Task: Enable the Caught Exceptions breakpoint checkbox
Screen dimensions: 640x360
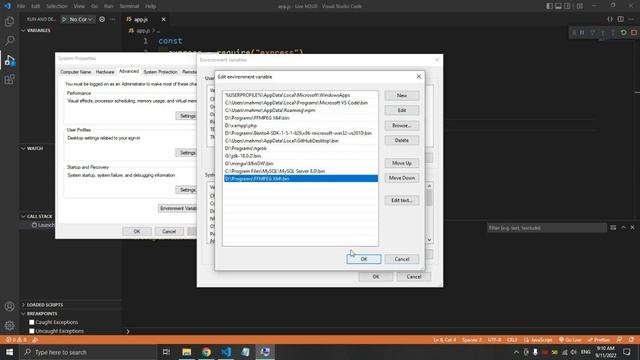Action: click(32, 322)
